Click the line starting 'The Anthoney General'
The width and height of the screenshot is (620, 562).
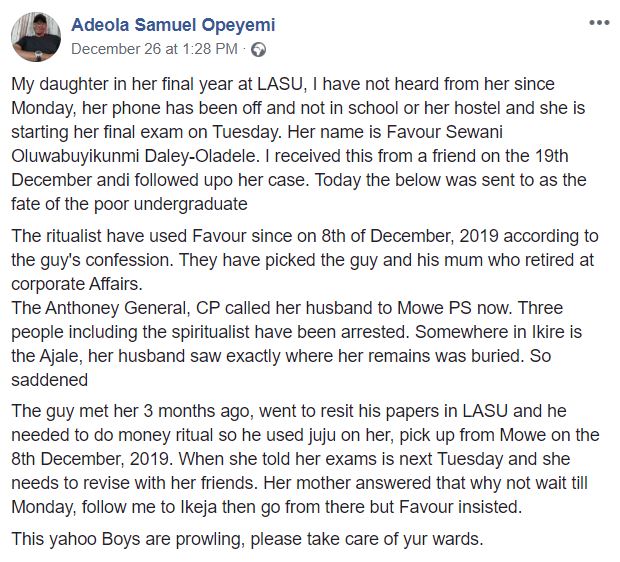tap(287, 308)
